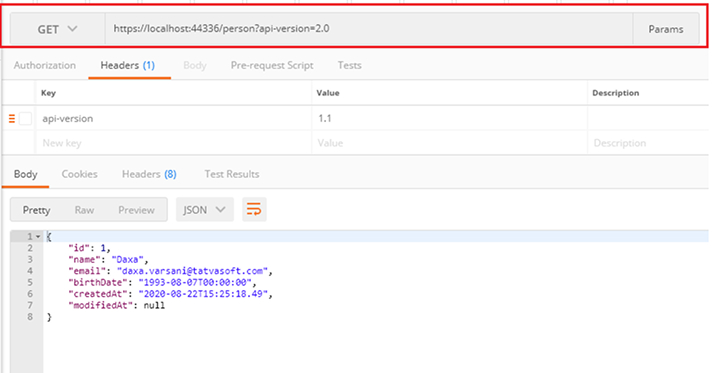
Task: Open the response Headers (8) tab
Action: point(149,174)
